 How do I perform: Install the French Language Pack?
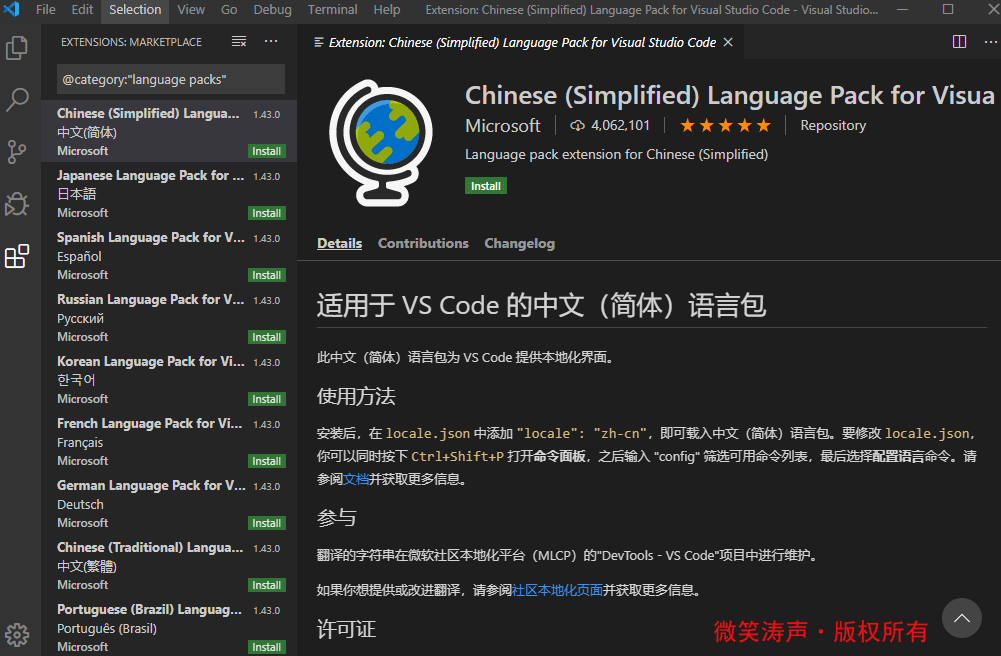[266, 461]
